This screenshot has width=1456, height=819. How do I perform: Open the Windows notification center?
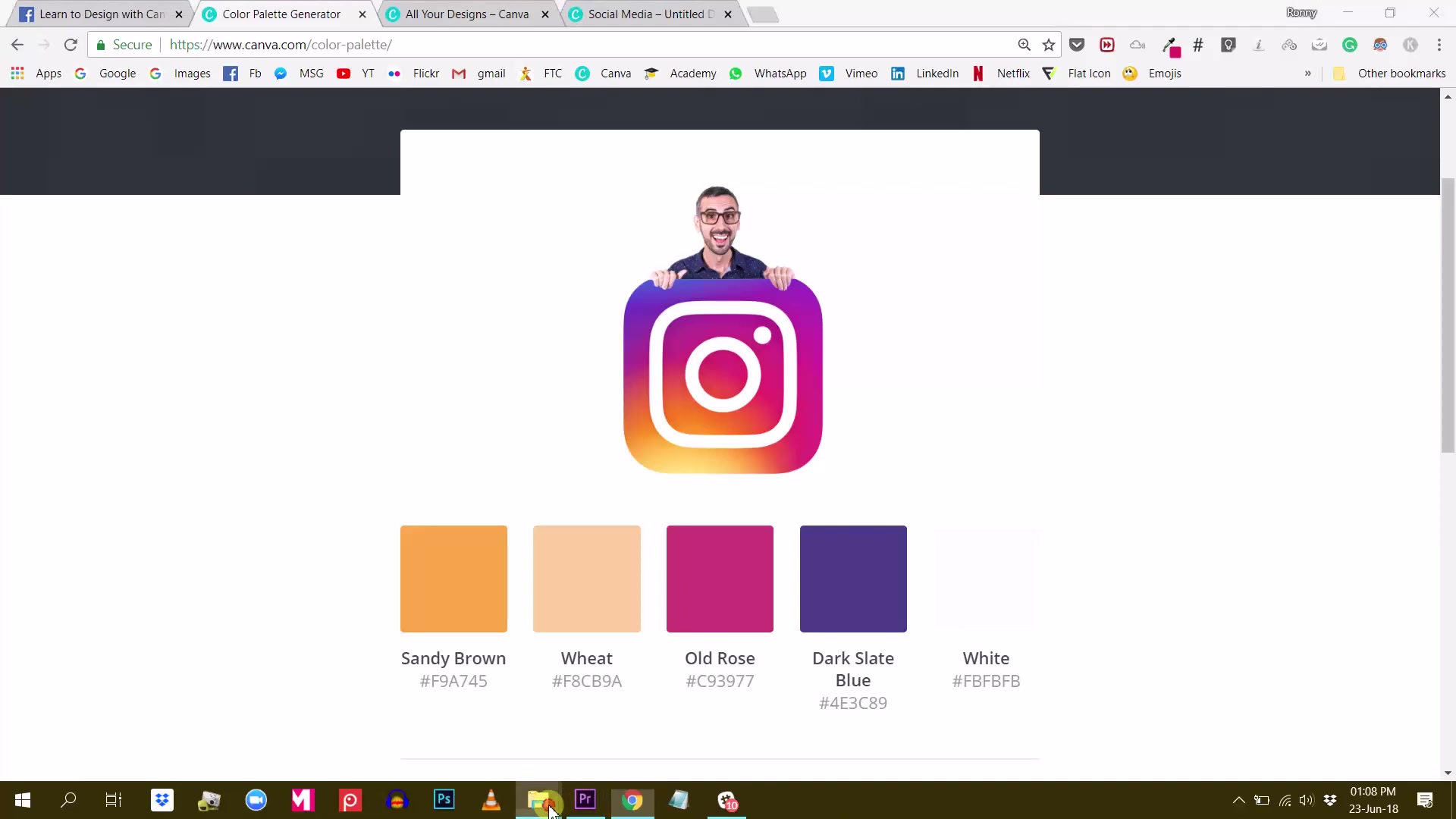tap(1425, 800)
